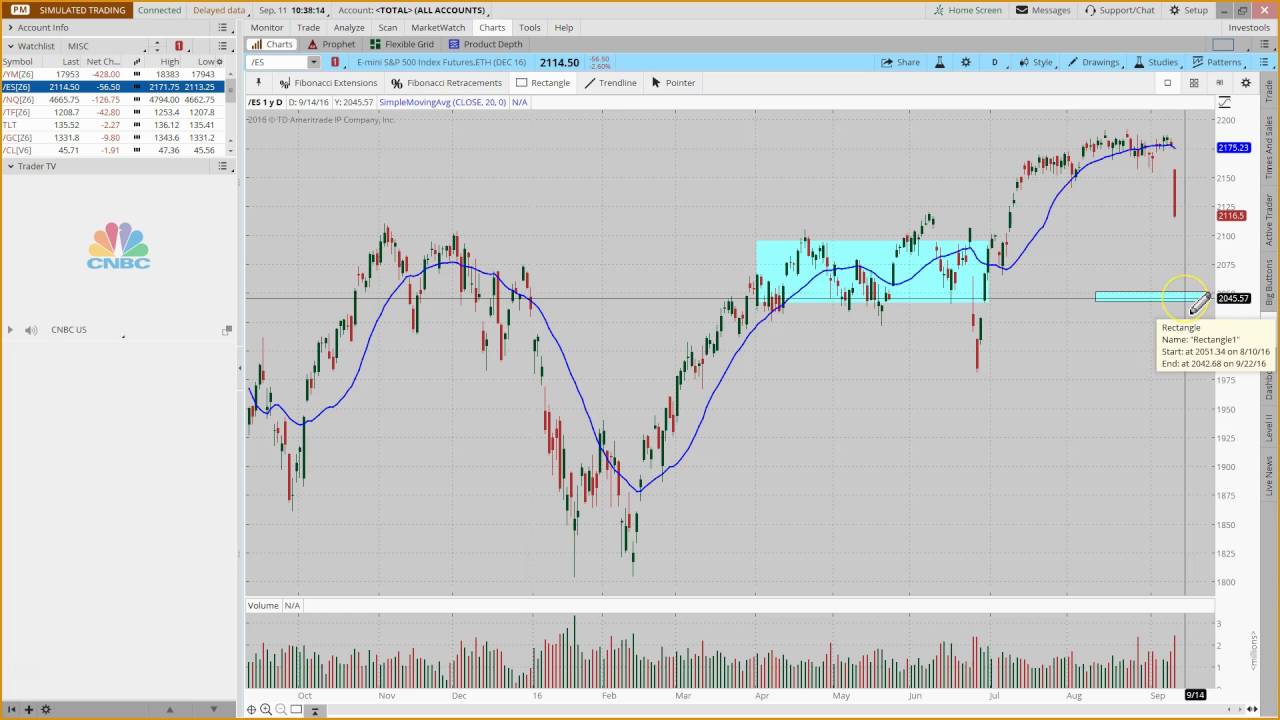
Task: Open Messages
Action: 1043,10
